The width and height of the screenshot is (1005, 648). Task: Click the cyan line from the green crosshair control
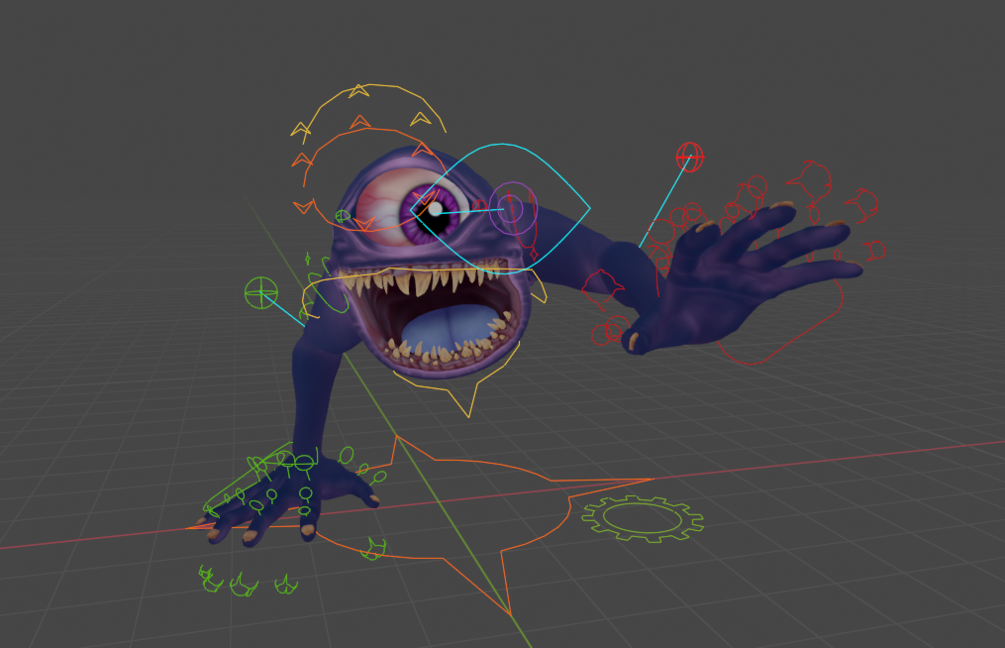click(283, 310)
